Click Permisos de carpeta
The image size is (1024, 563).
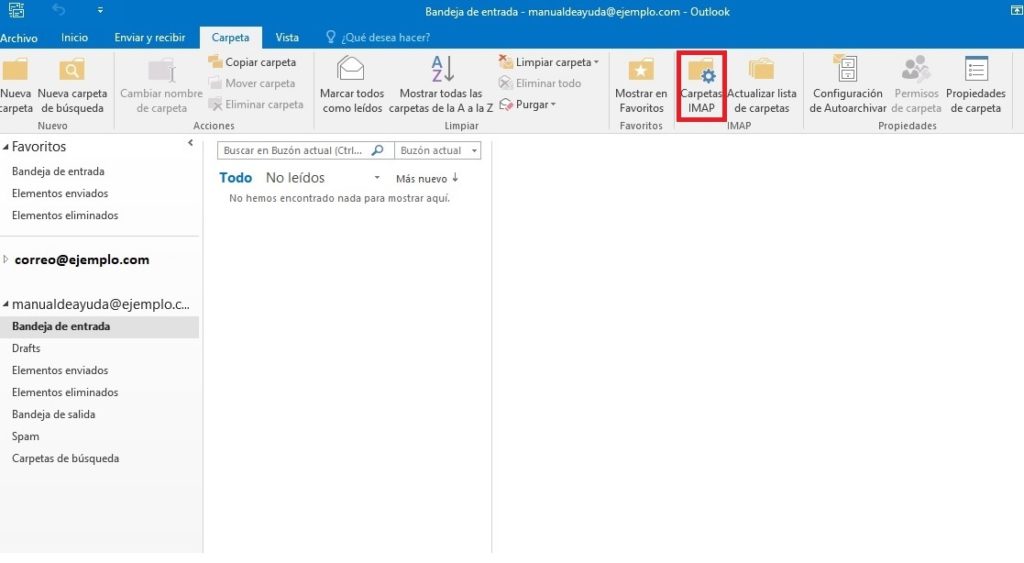[x=916, y=86]
